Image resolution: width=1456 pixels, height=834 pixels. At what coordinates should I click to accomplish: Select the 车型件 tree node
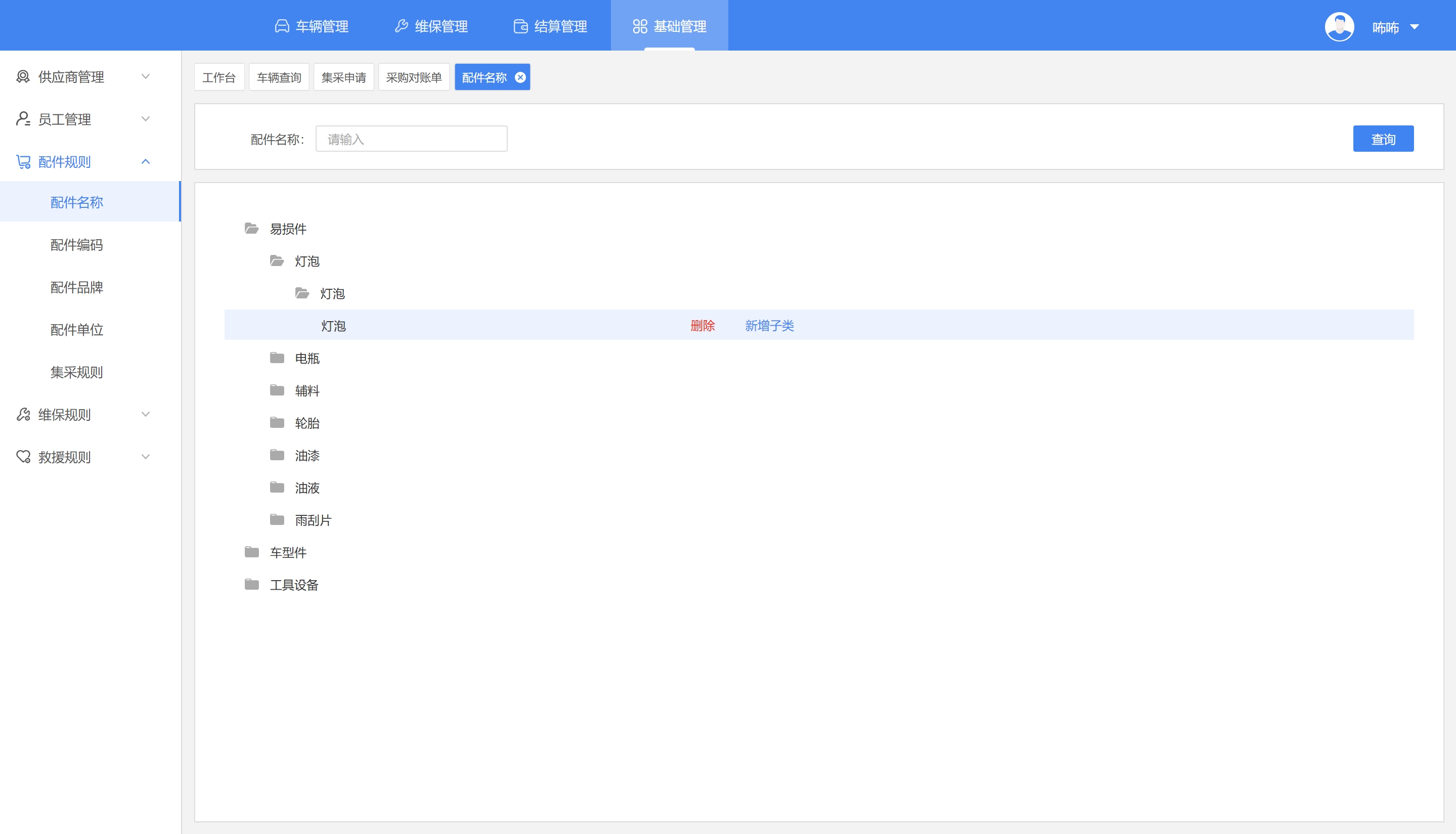[288, 553]
